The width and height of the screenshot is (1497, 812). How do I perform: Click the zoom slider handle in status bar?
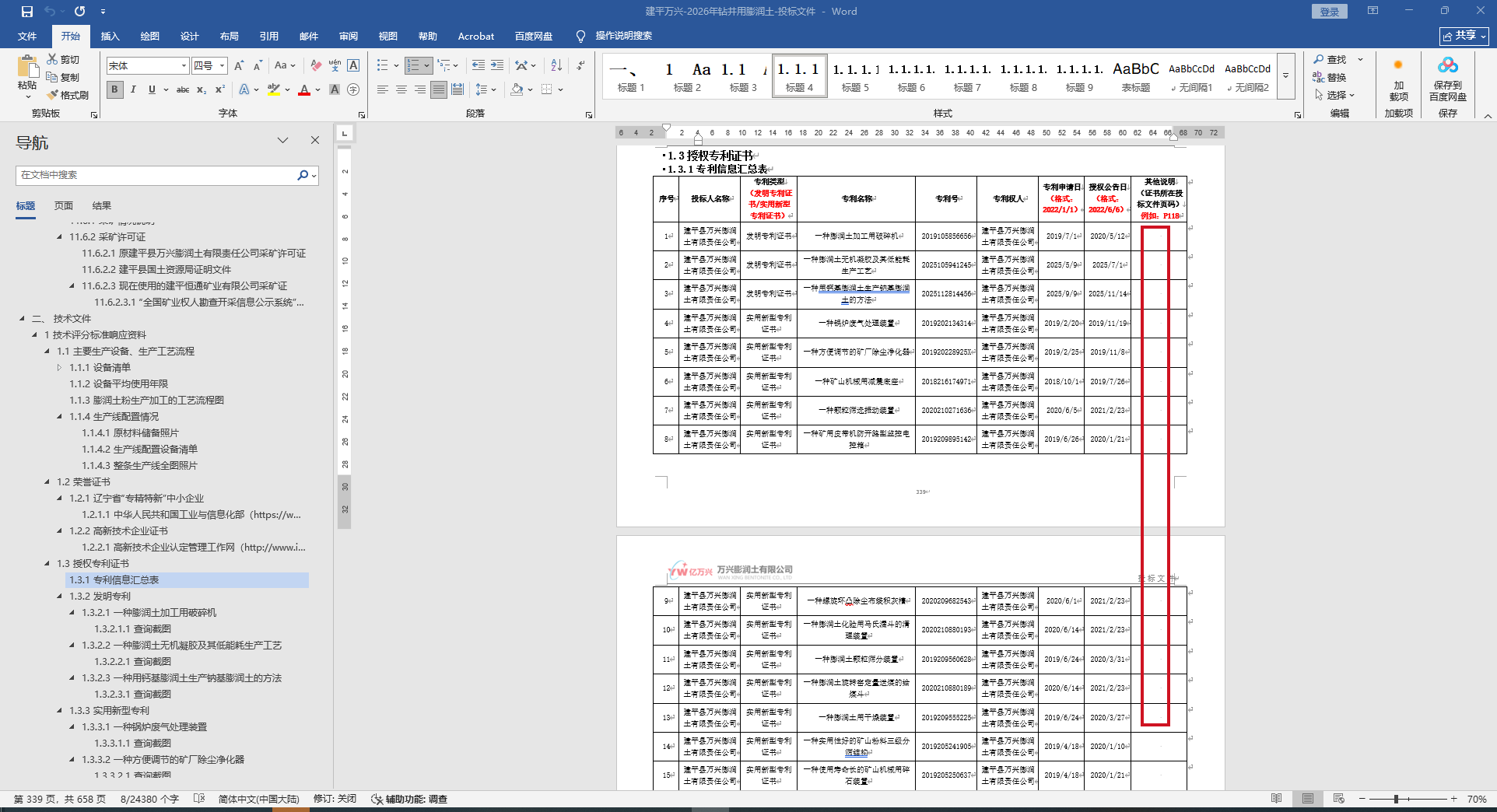(1397, 799)
